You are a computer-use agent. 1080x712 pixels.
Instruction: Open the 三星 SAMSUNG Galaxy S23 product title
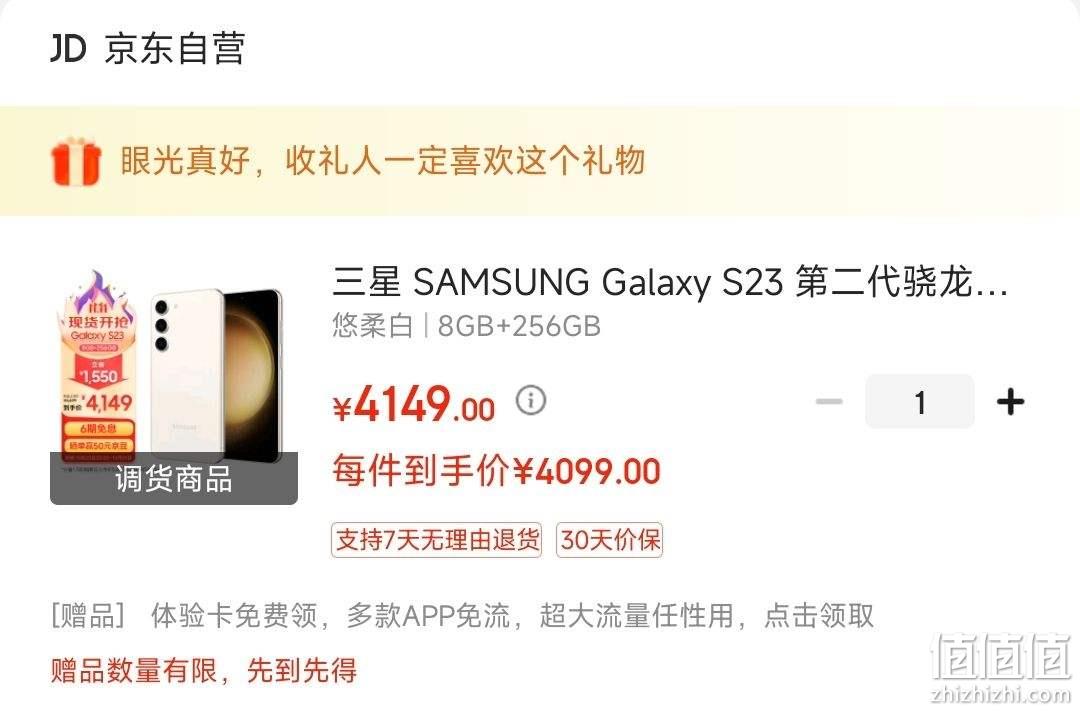click(x=670, y=282)
